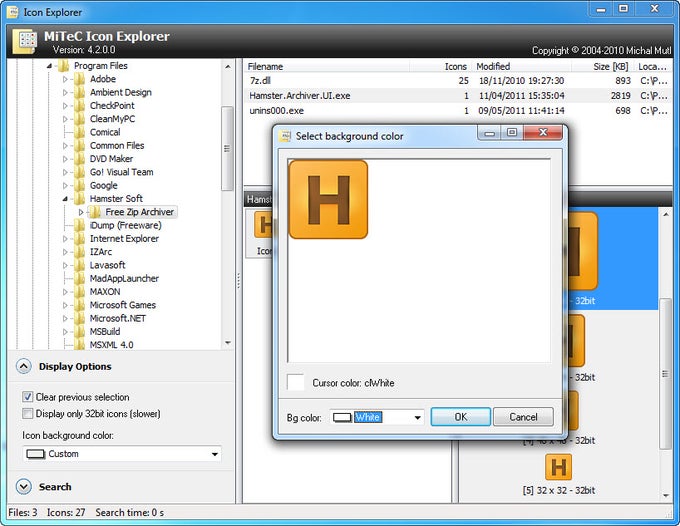Click the large Hamster H icon in dialog preview
Image resolution: width=680 pixels, height=526 pixels.
coord(328,199)
